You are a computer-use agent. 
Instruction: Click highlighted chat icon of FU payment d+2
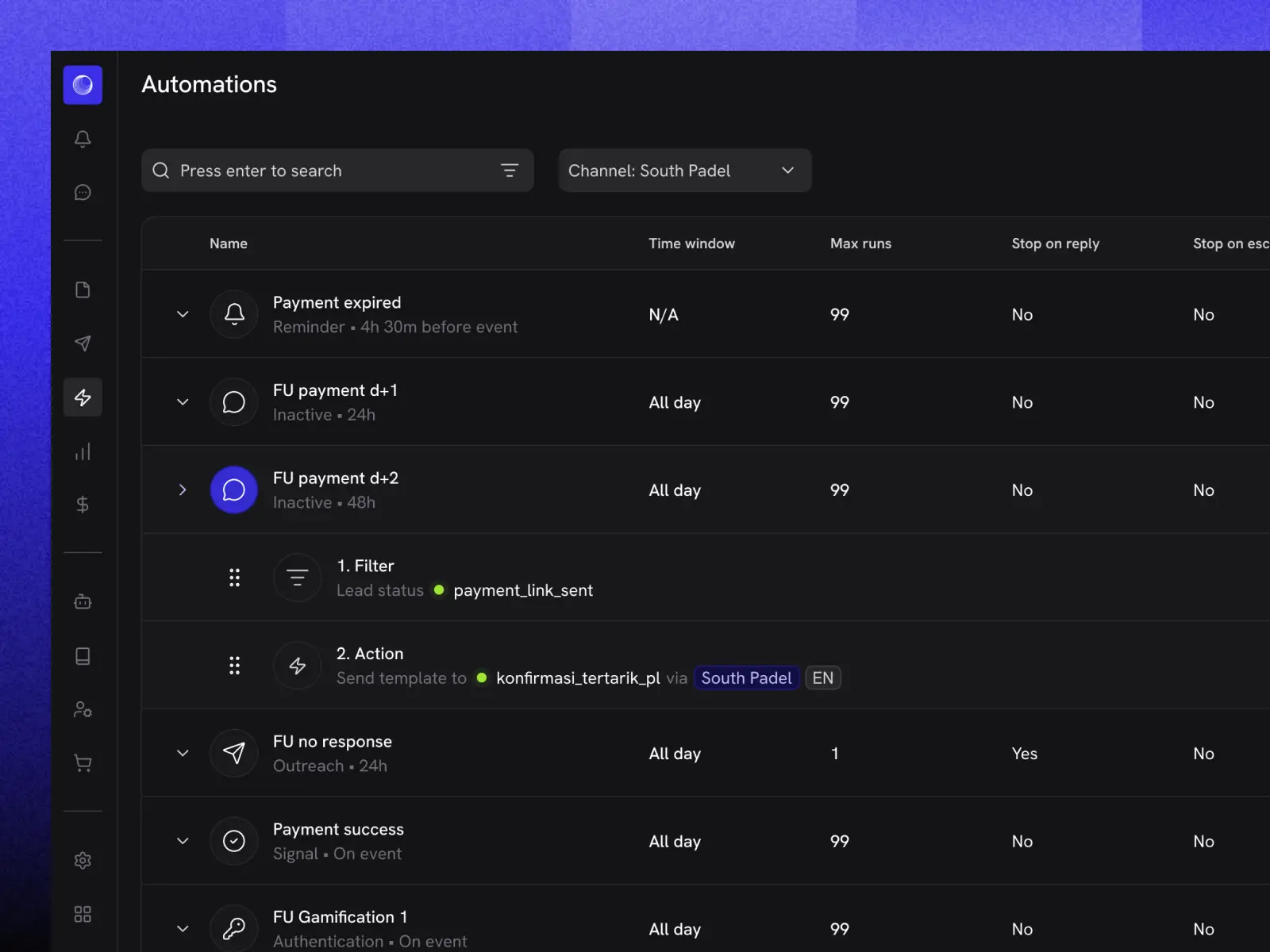(x=234, y=489)
